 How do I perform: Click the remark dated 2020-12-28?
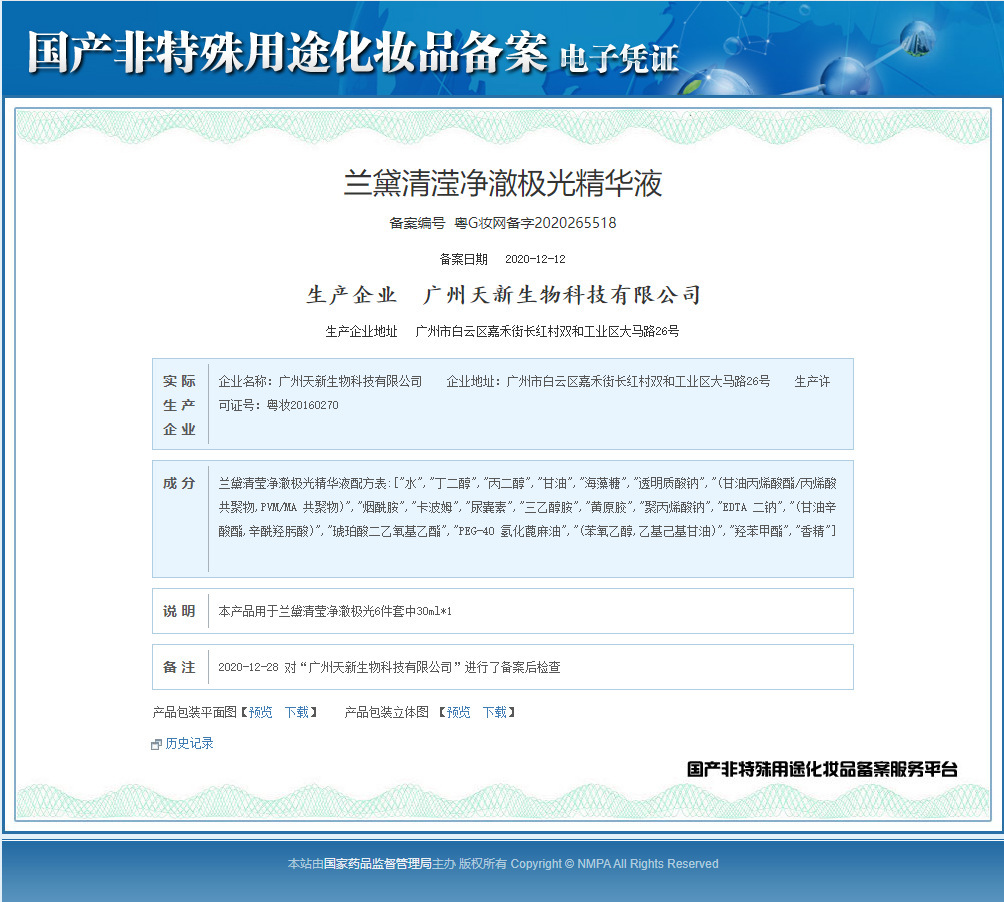(389, 667)
